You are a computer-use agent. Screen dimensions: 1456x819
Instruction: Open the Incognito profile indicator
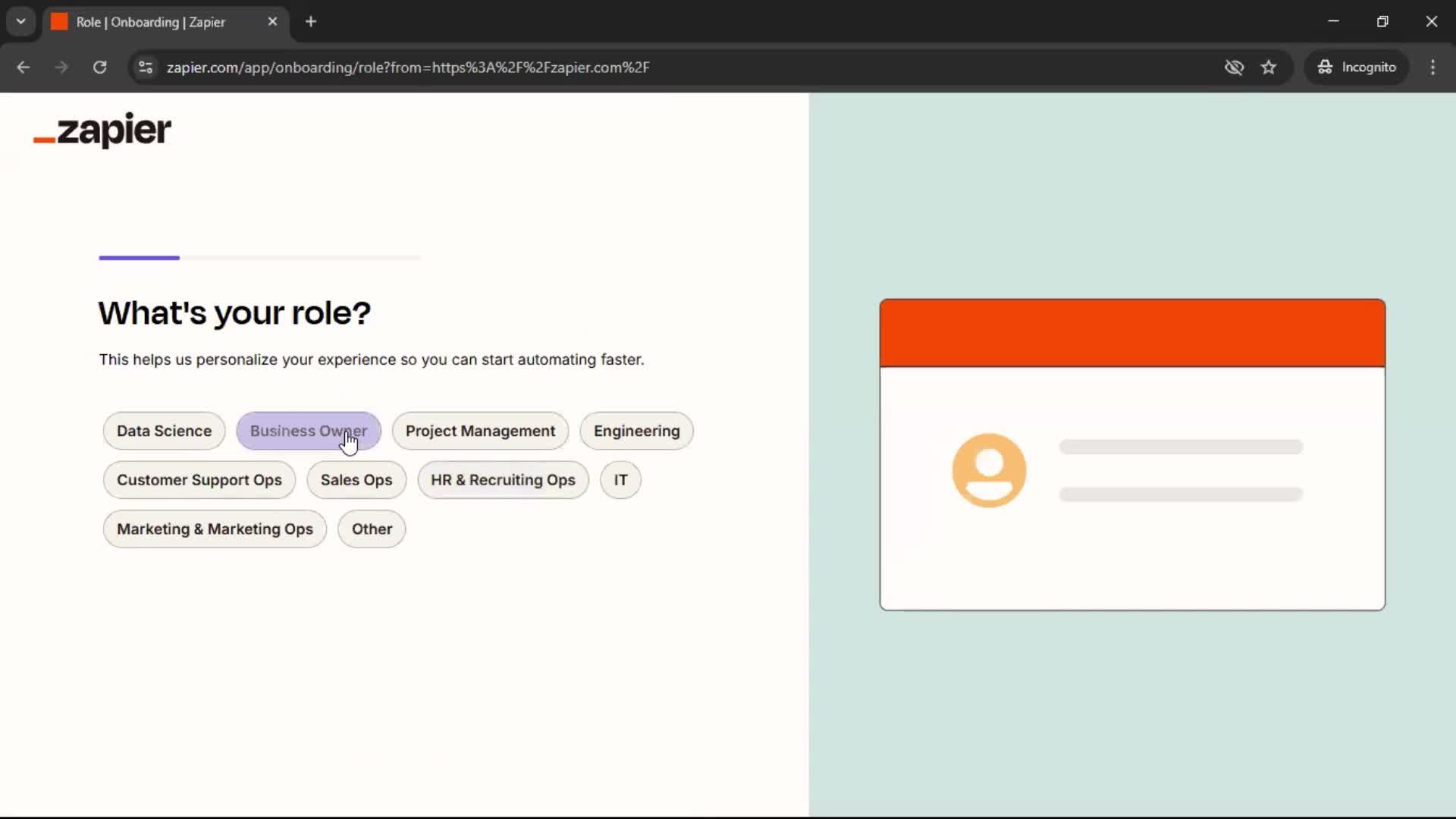click(1356, 67)
